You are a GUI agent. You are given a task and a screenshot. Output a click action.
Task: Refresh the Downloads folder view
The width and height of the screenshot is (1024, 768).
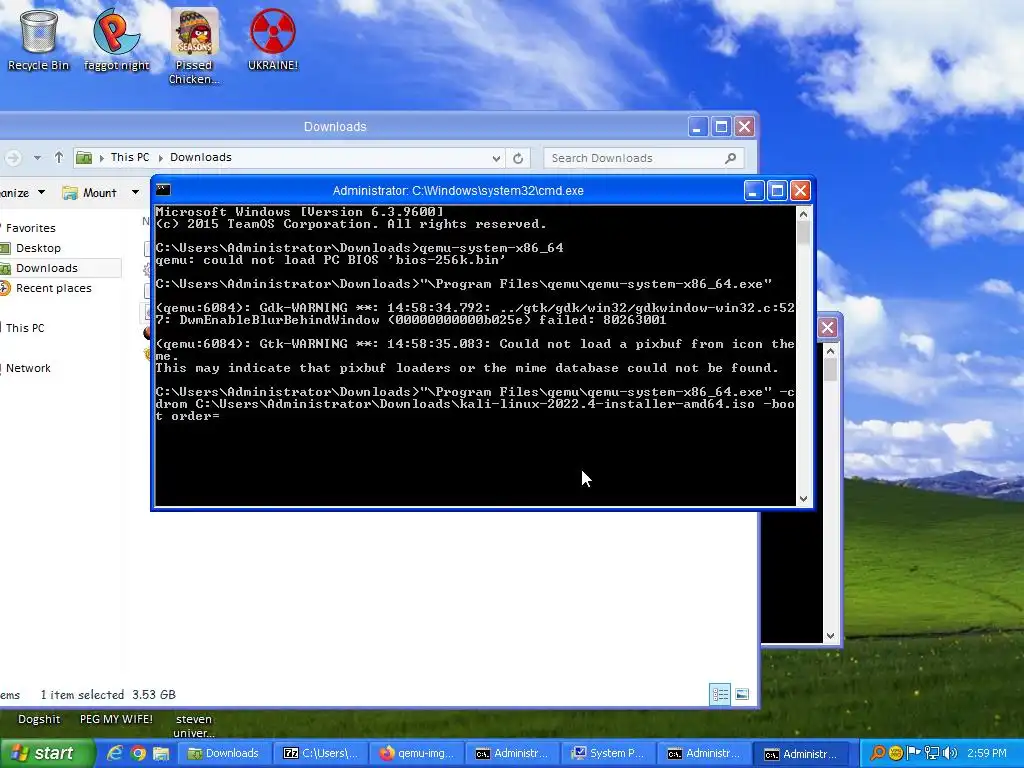point(518,158)
